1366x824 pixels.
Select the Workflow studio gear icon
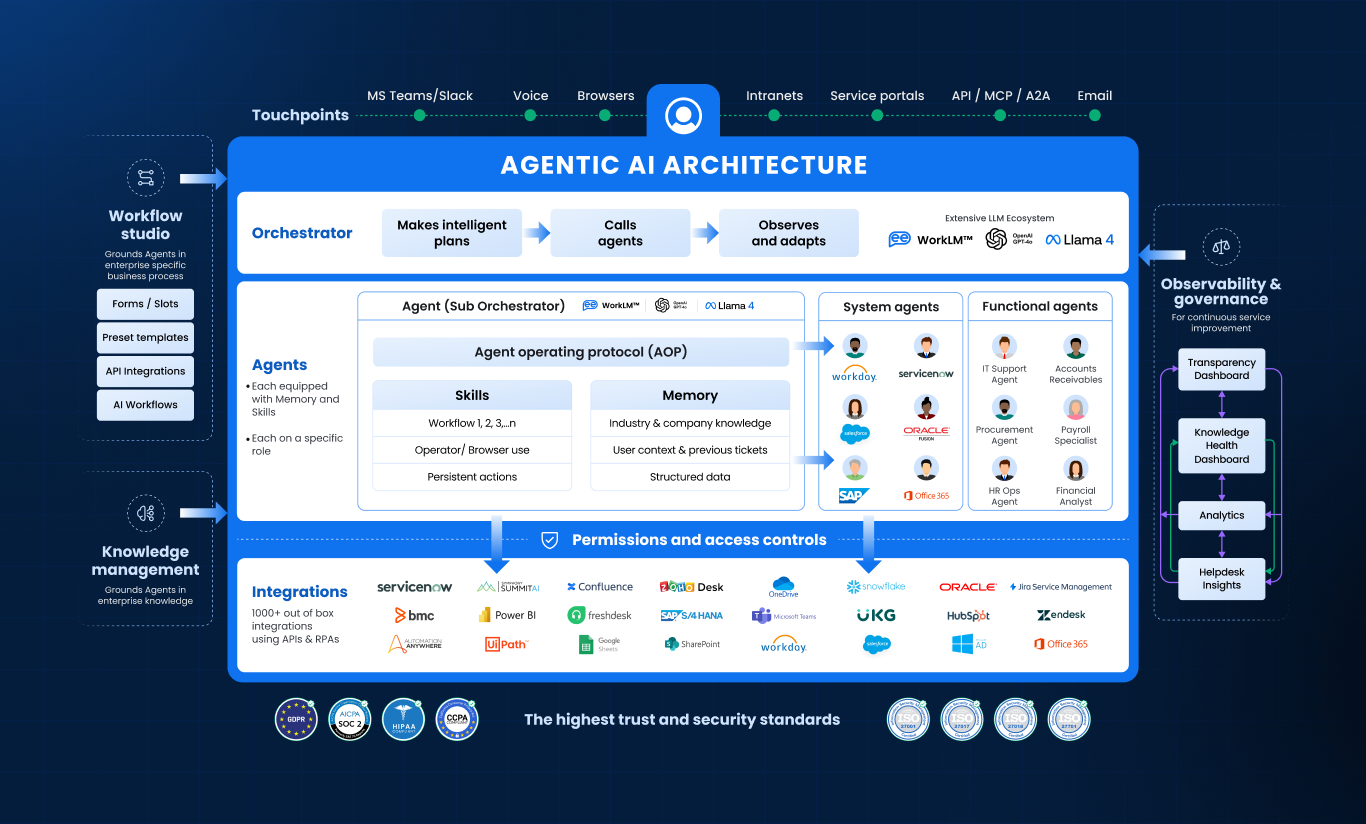(x=146, y=176)
